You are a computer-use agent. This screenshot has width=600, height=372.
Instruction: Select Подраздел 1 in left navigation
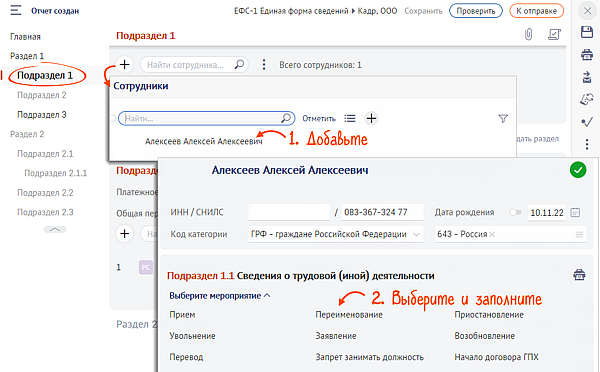pyautogui.click(x=45, y=75)
